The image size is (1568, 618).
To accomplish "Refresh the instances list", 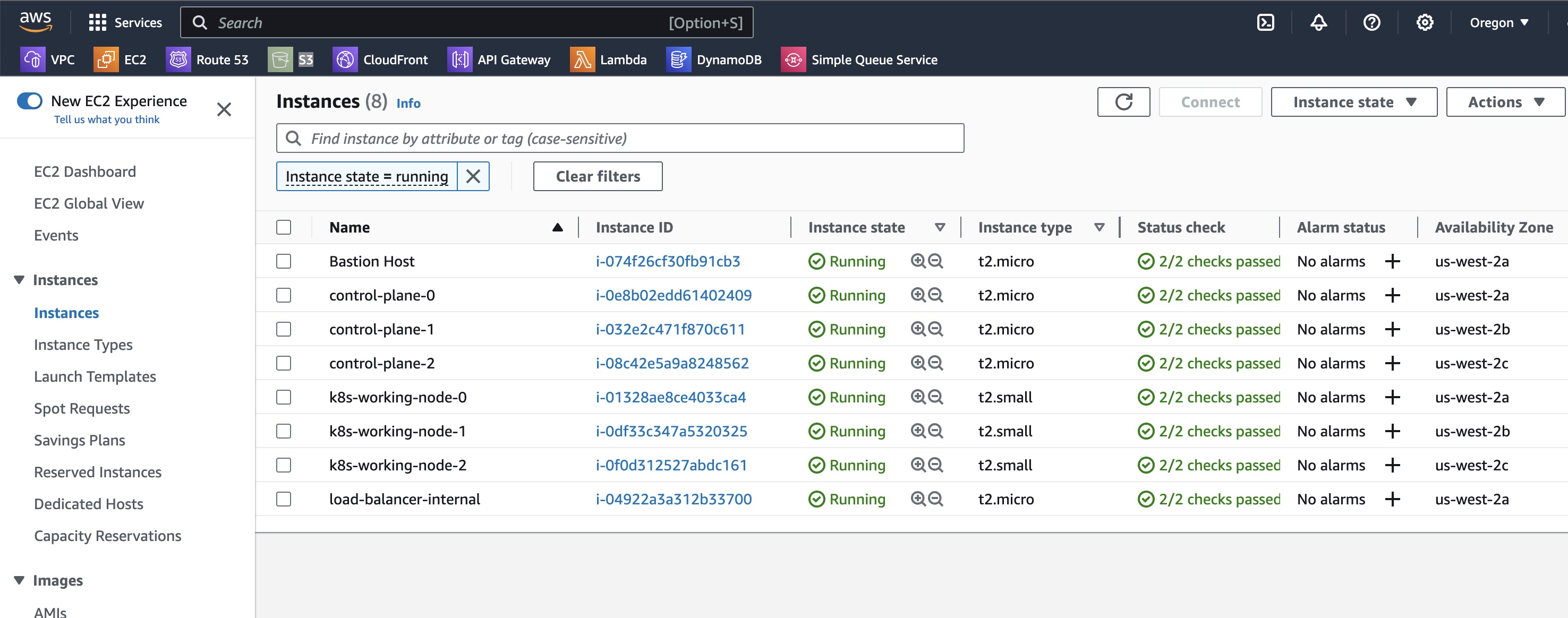I will click(x=1123, y=101).
